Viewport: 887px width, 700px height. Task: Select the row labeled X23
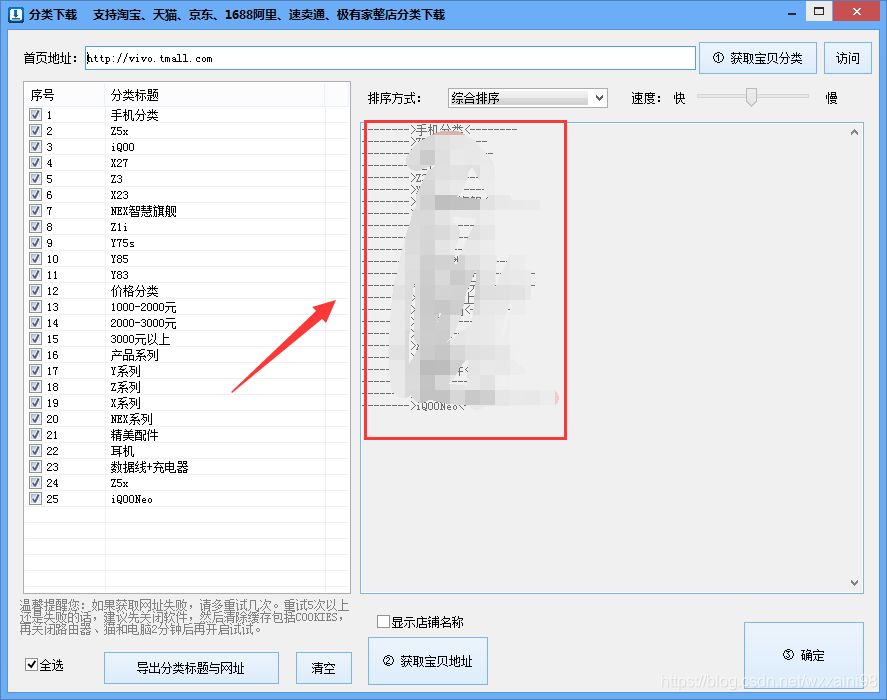tap(187, 195)
